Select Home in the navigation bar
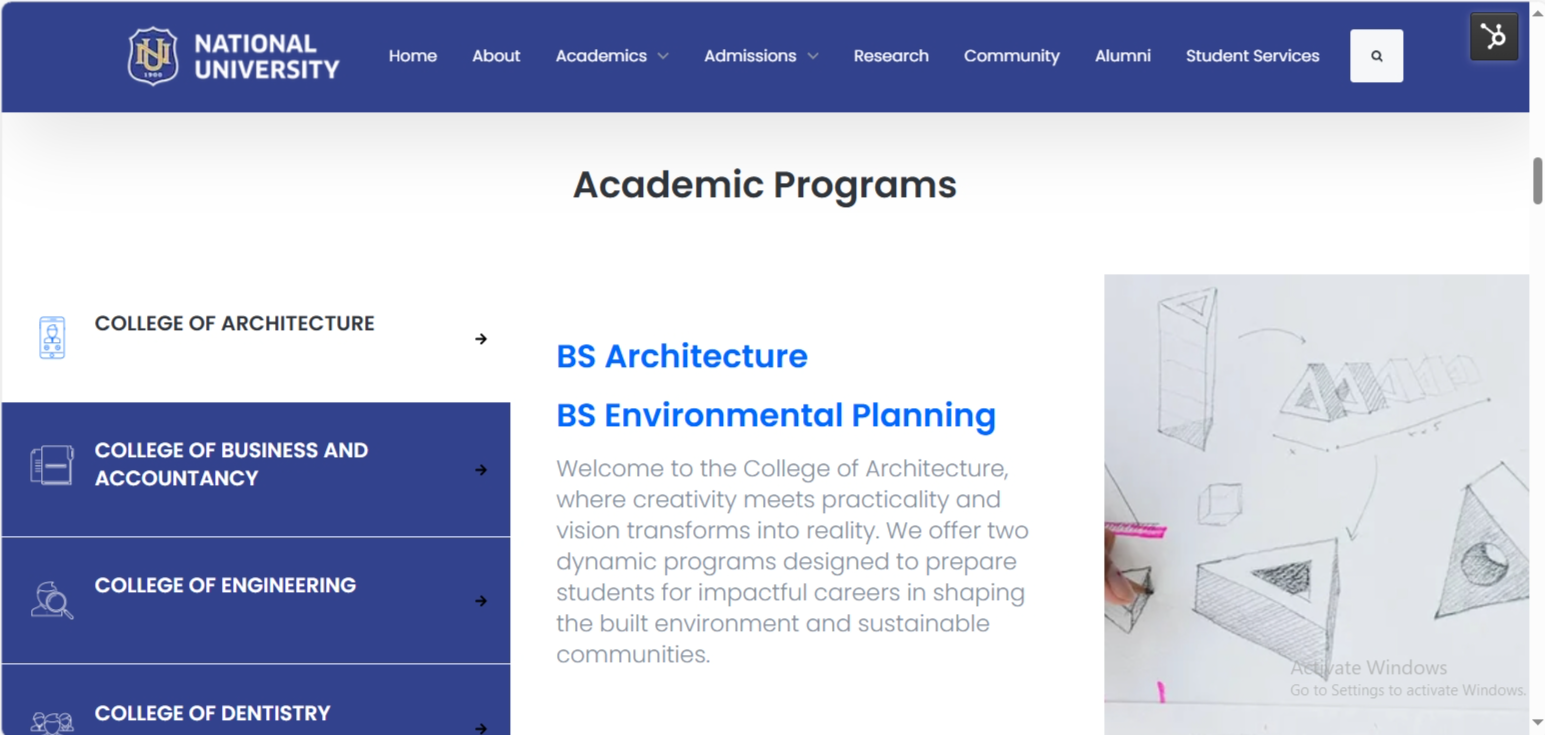The image size is (1545, 735). (412, 56)
